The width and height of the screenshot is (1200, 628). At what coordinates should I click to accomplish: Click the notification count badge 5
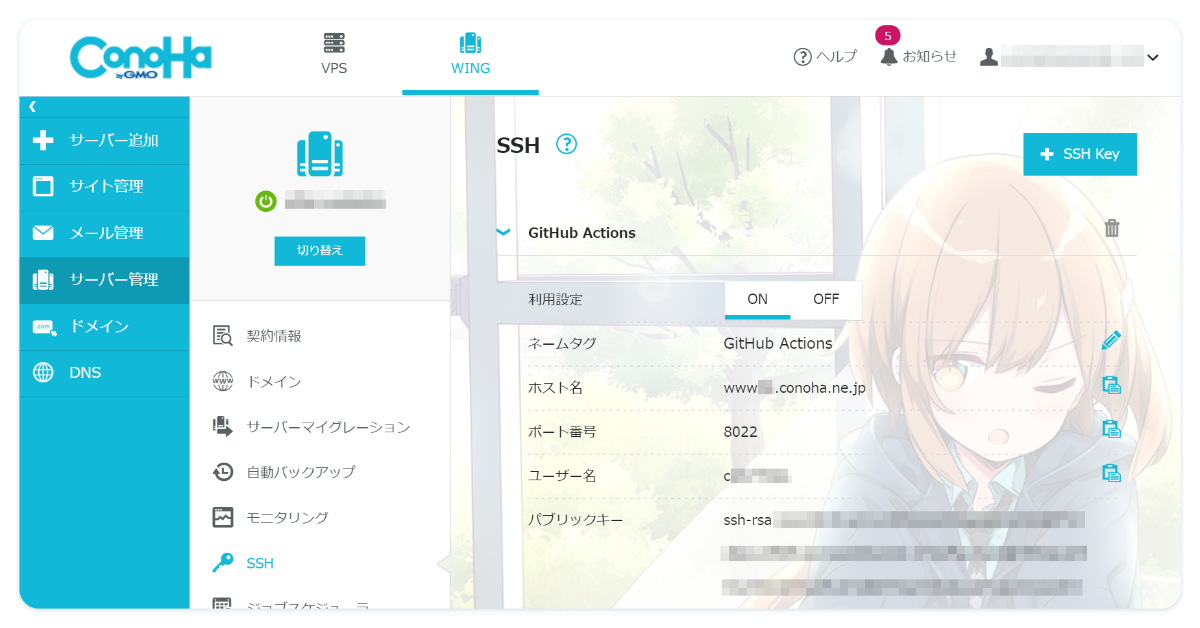(x=887, y=36)
